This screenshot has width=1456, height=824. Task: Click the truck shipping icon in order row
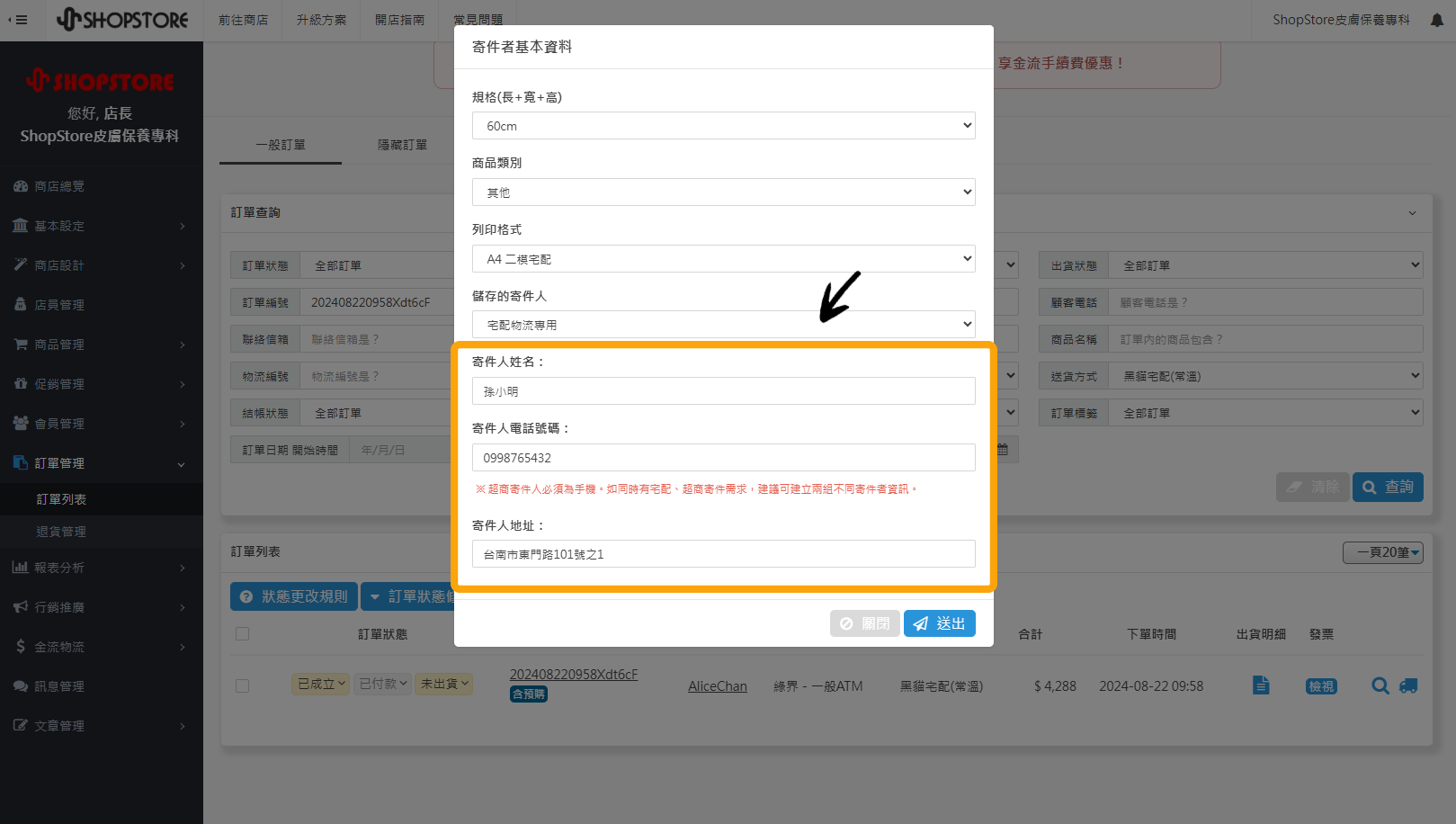point(1408,685)
